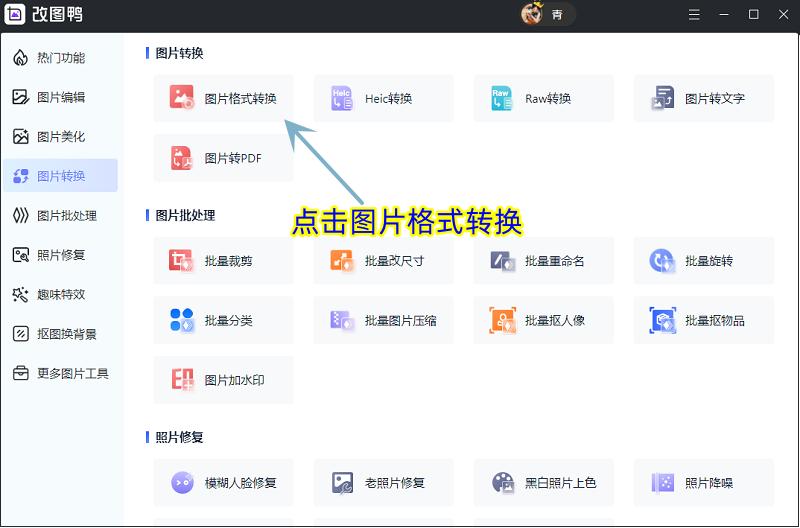Select the 图片编辑 sidebar icon
The image size is (800, 528).
(x=20, y=97)
